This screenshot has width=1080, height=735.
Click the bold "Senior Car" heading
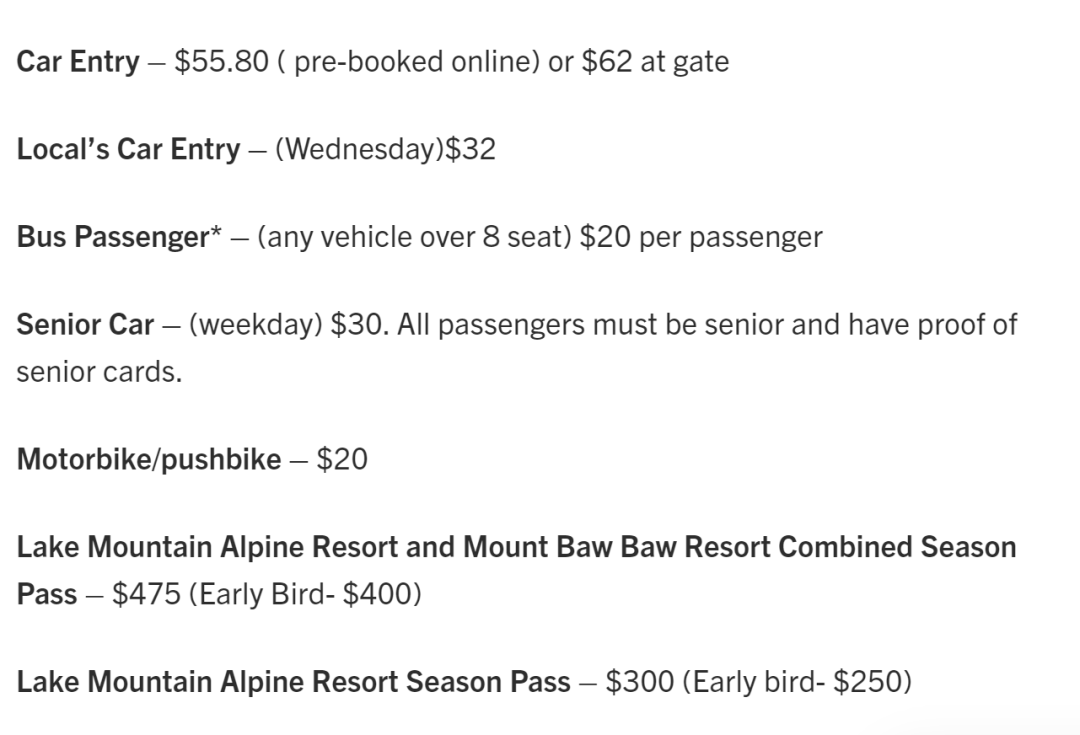(85, 326)
